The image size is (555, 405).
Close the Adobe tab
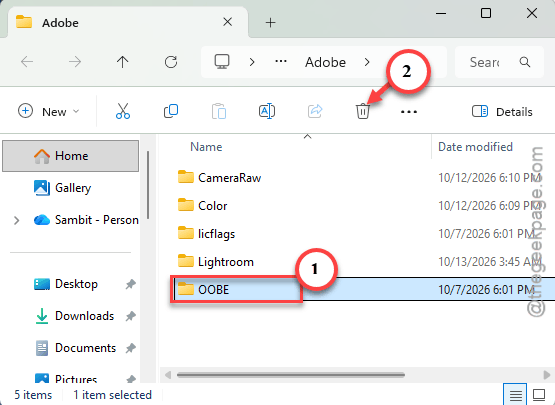[228, 22]
